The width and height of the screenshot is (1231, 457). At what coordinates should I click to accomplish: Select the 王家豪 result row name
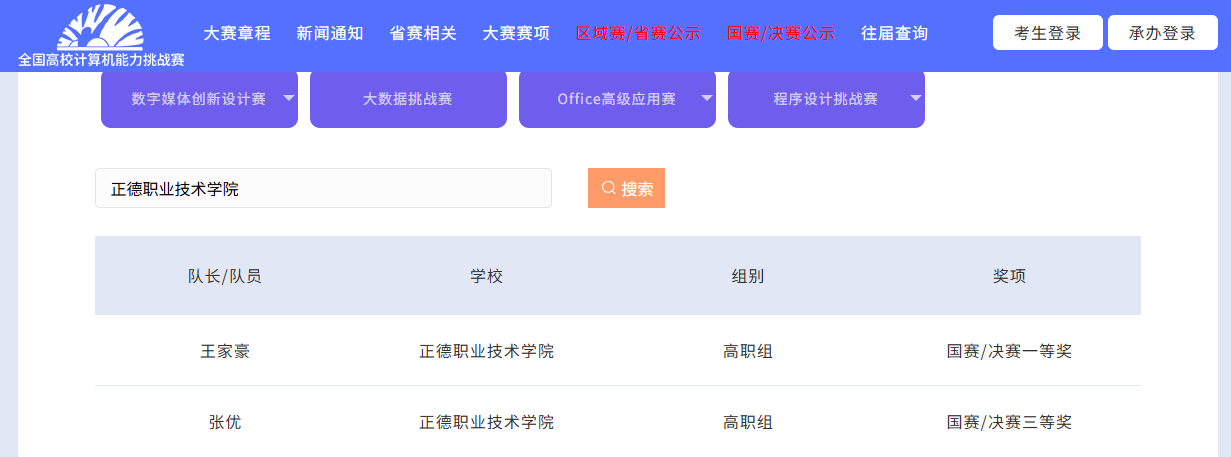(x=225, y=351)
